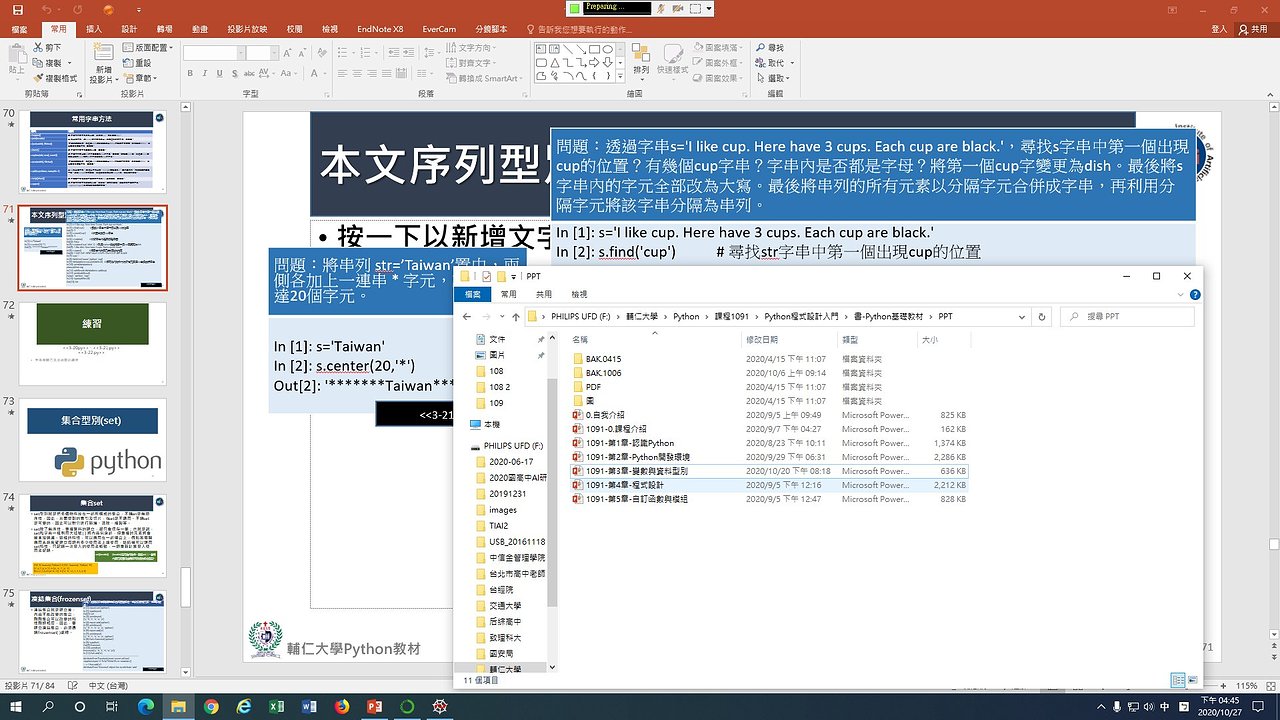1280x720 pixels.
Task: Click the 共用 (Share) button in PowerPoint
Action: [x=1252, y=30]
